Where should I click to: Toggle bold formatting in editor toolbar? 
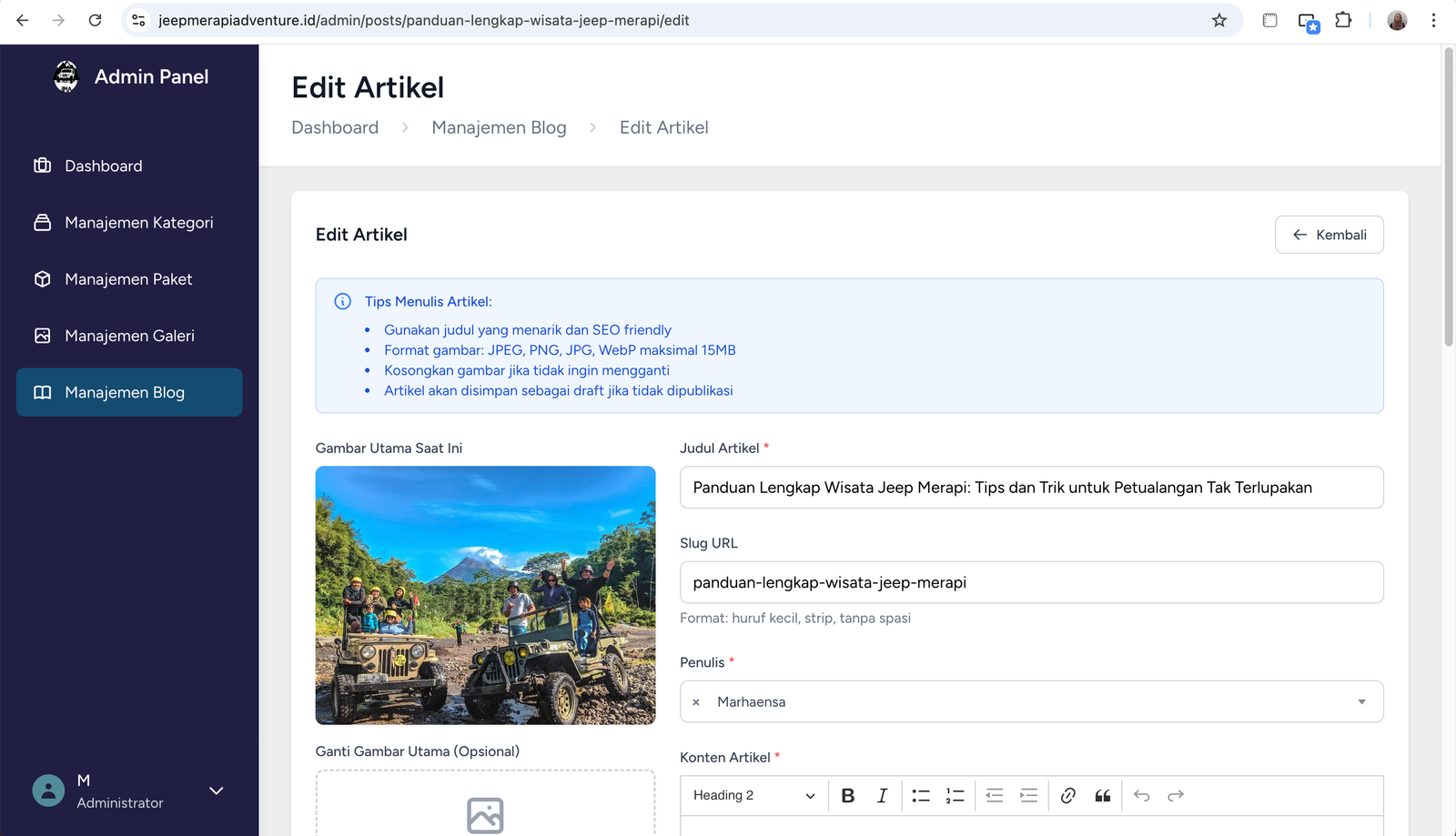point(847,796)
